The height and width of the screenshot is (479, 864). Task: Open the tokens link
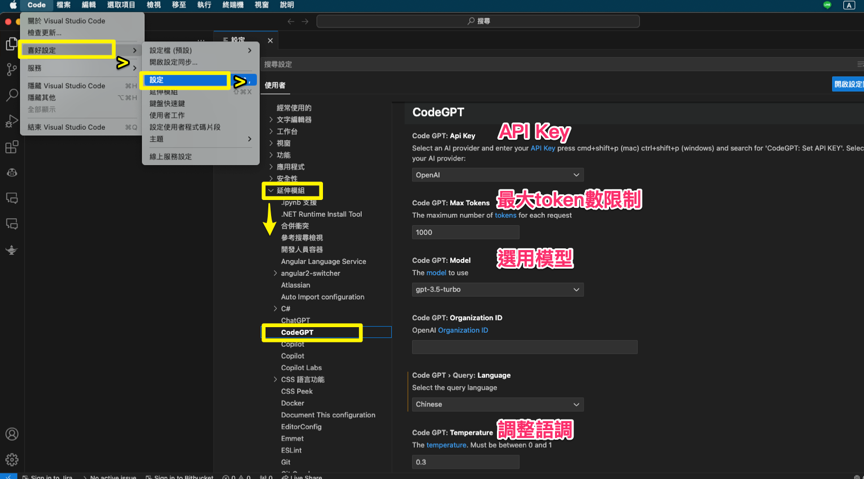pos(505,216)
